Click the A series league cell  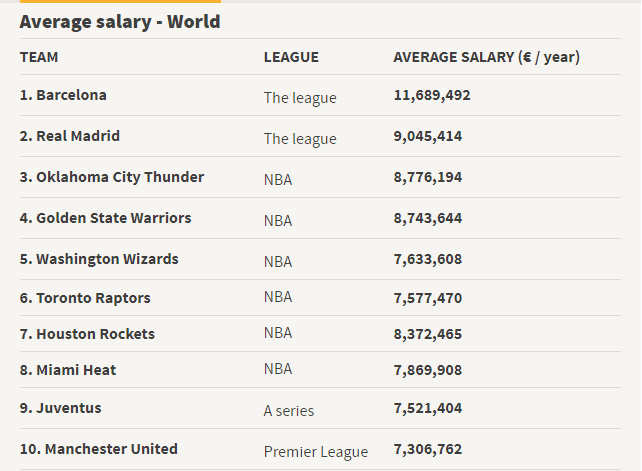[289, 411]
